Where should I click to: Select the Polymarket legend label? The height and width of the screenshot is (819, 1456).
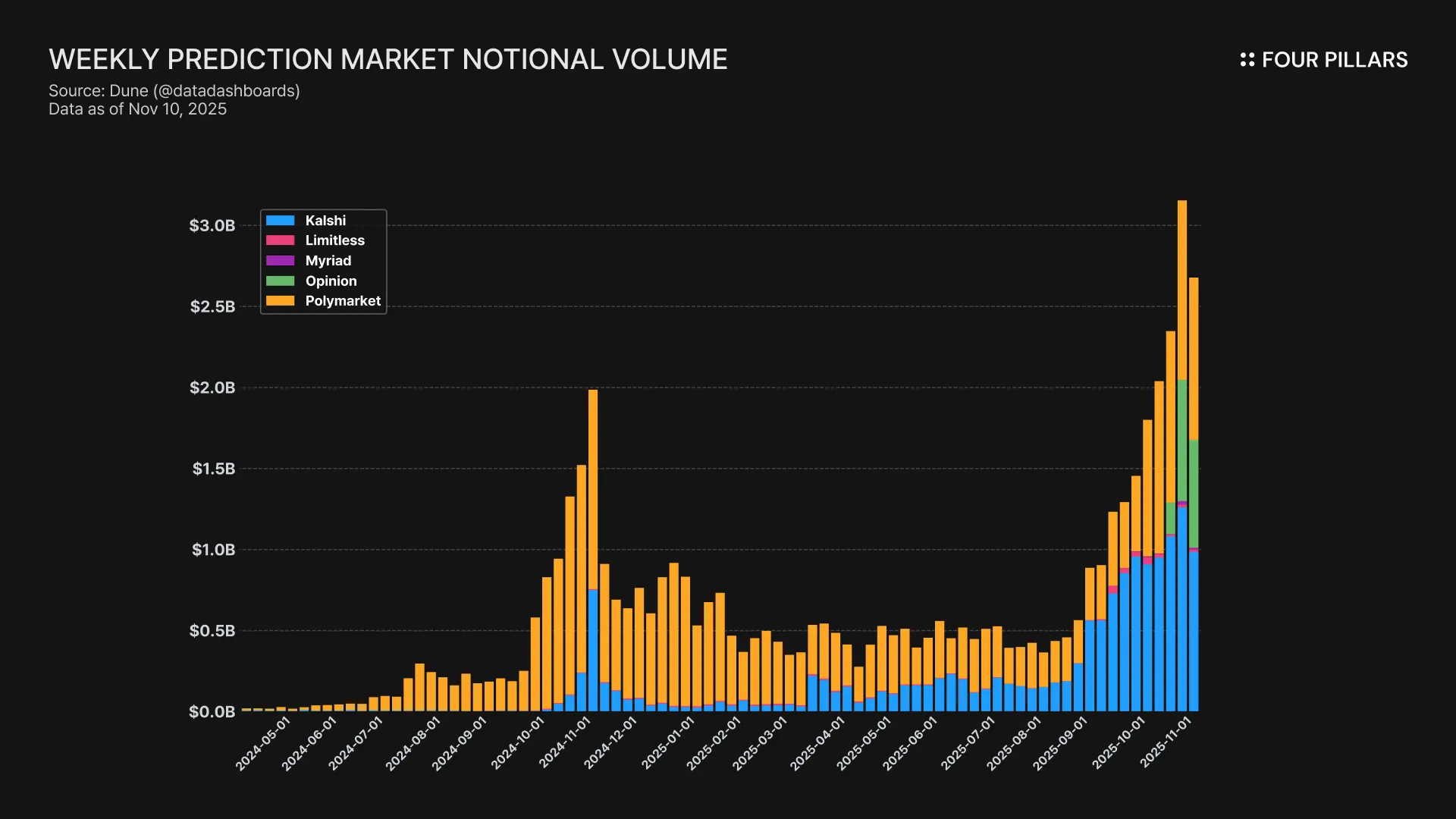point(343,301)
